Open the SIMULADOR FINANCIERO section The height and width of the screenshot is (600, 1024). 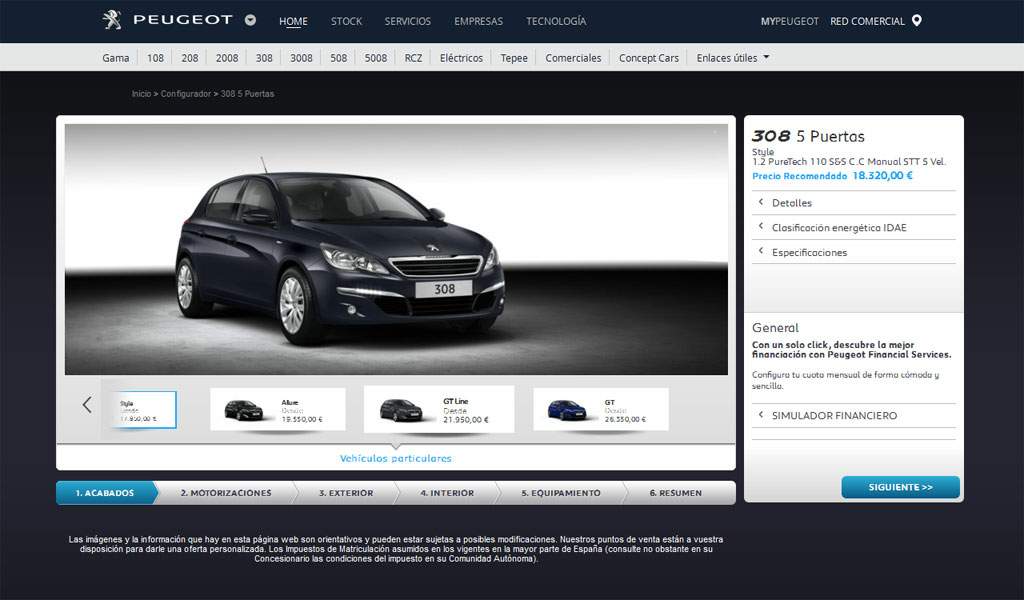pos(854,416)
